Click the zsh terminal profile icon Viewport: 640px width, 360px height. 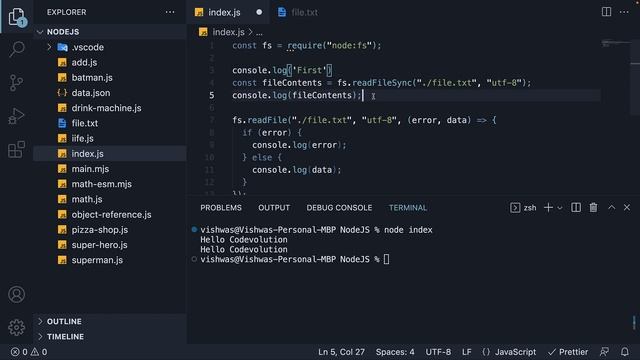pyautogui.click(x=515, y=208)
